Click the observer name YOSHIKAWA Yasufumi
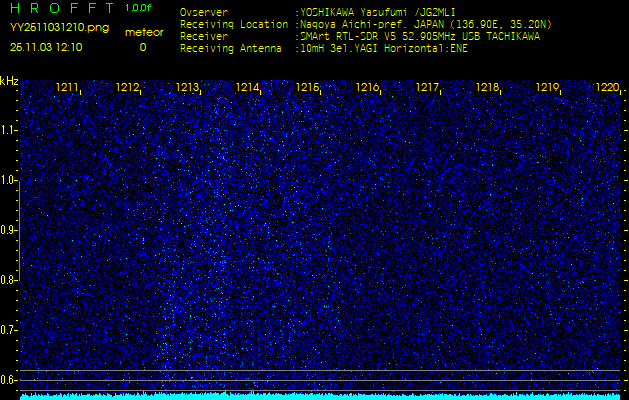This screenshot has height=400, width=629. [365, 13]
